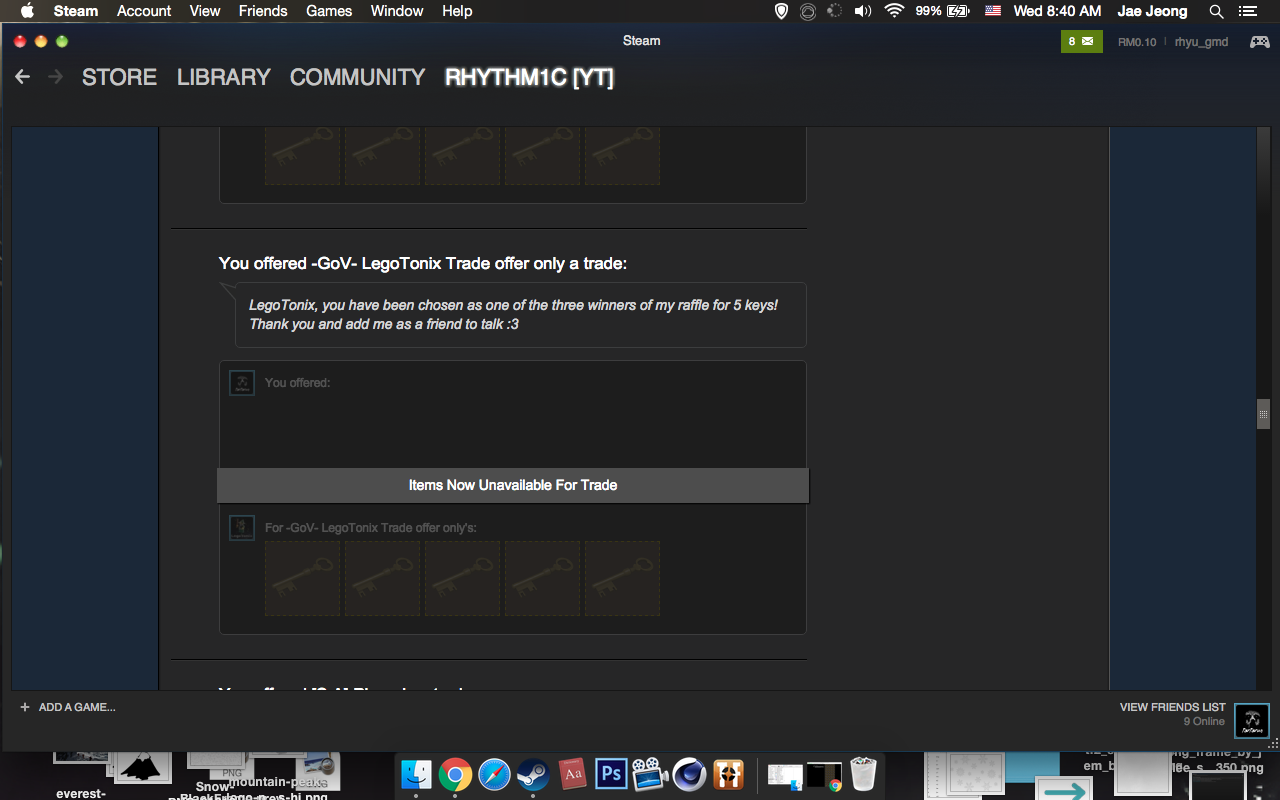
Task: Open macOS Spotlight search magnifier
Action: [x=1216, y=11]
